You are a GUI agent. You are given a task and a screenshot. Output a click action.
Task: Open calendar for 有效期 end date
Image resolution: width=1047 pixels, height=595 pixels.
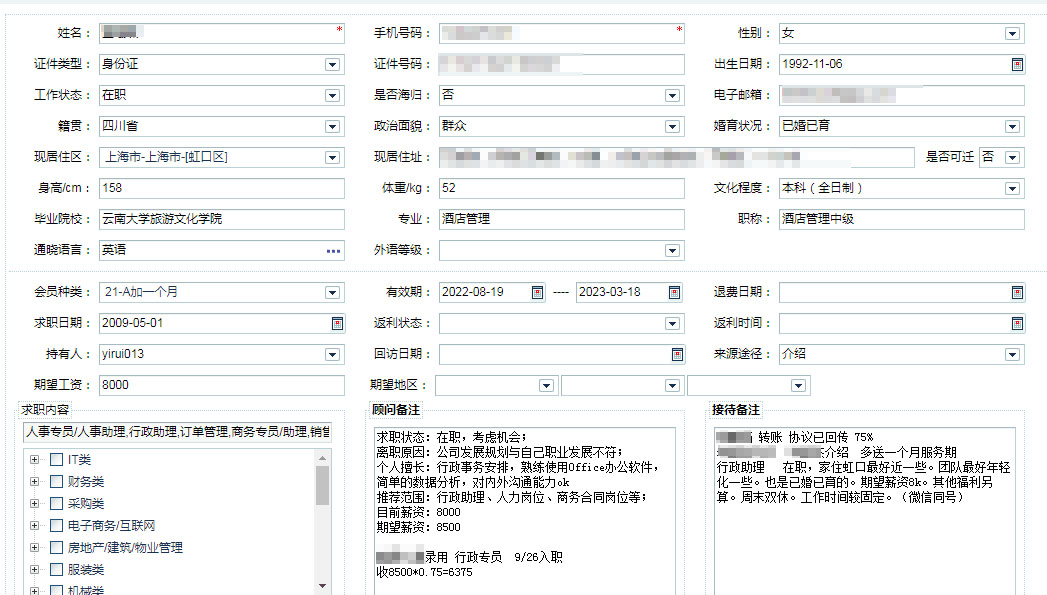click(x=674, y=292)
